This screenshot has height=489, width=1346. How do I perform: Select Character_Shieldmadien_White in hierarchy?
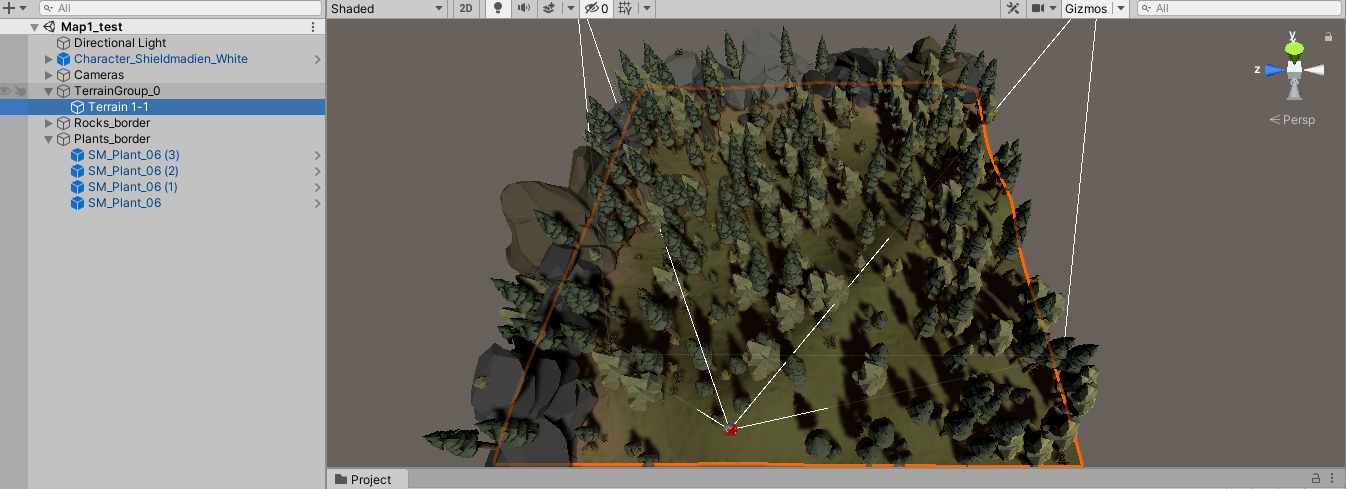coord(161,59)
